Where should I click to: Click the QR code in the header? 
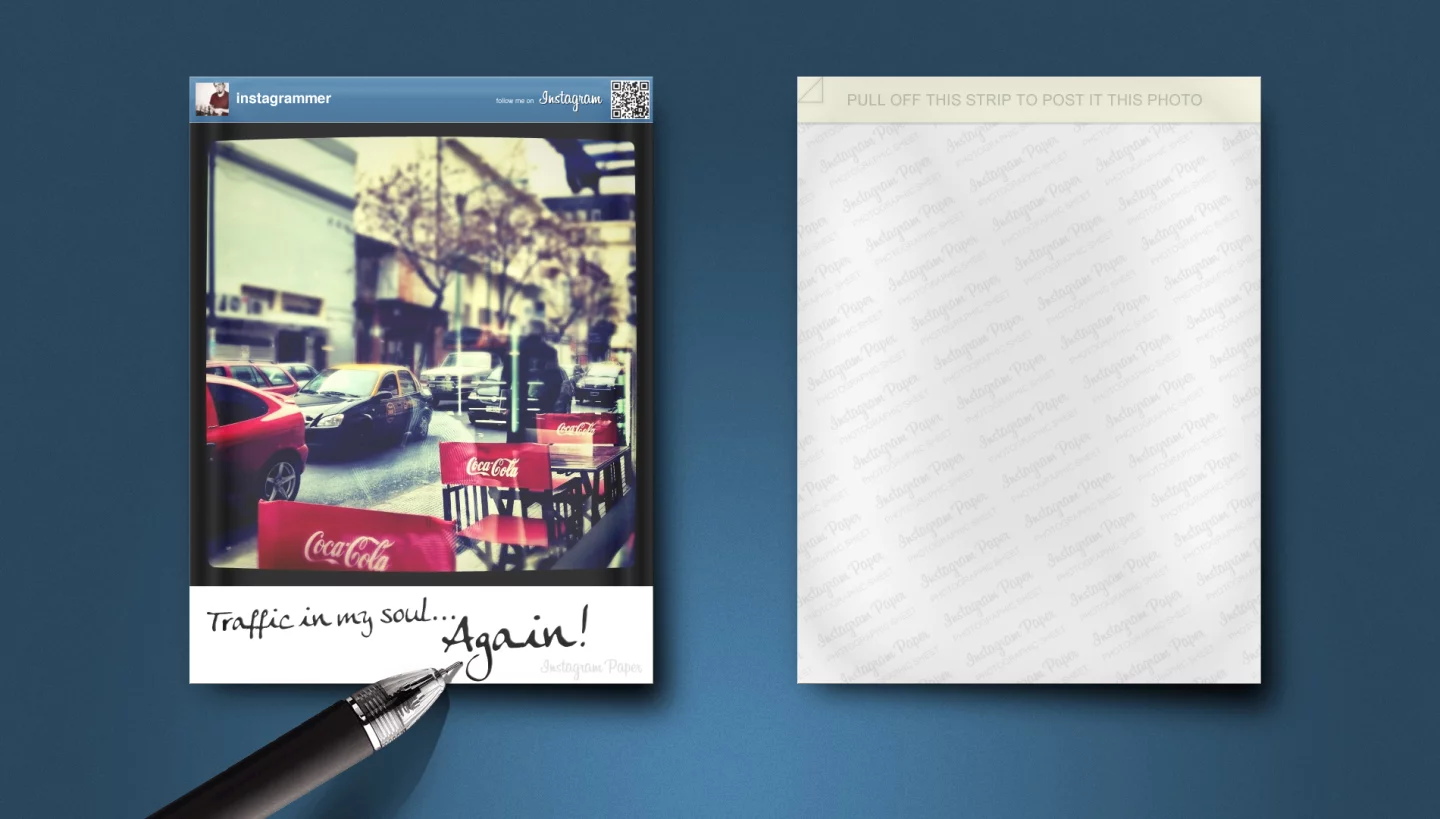tap(630, 99)
